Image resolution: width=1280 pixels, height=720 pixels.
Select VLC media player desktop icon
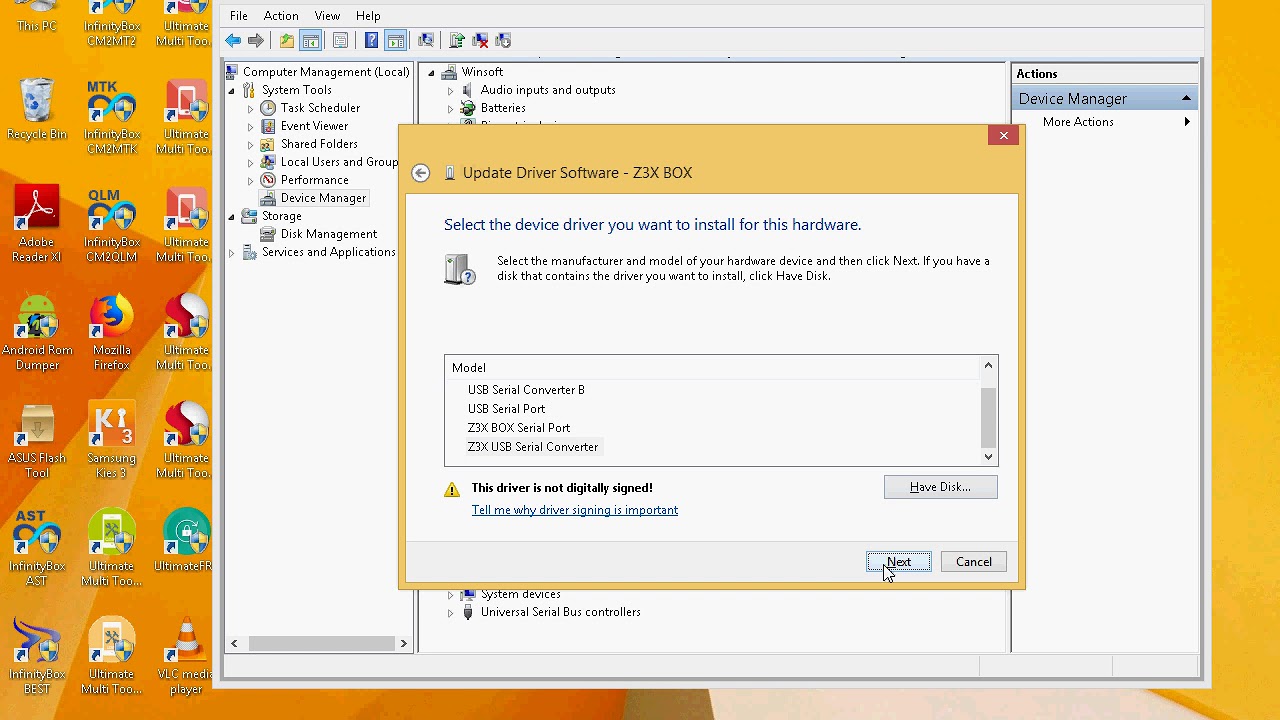pyautogui.click(x=186, y=656)
